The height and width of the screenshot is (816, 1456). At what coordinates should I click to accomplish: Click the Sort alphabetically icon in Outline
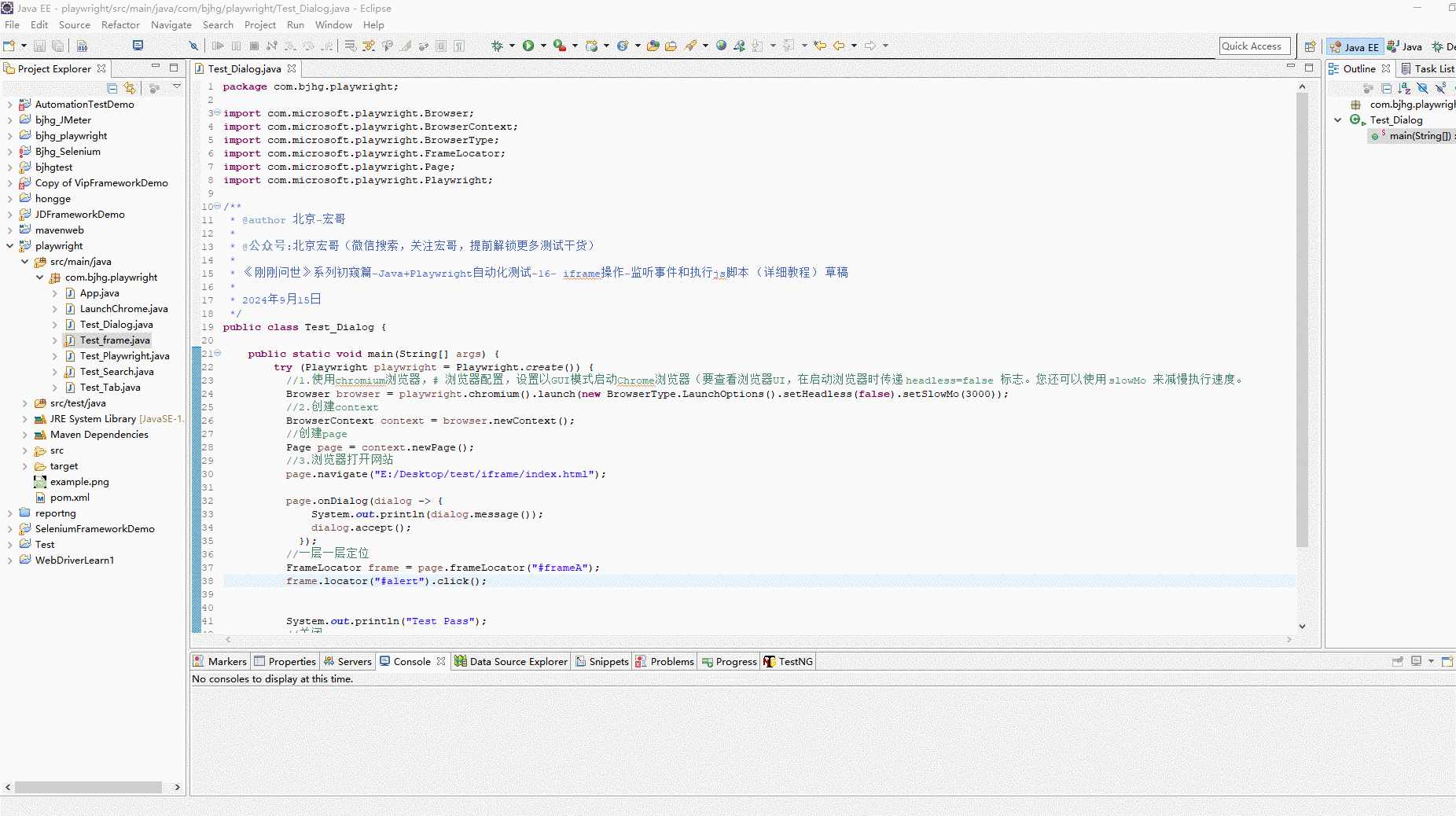(1404, 88)
